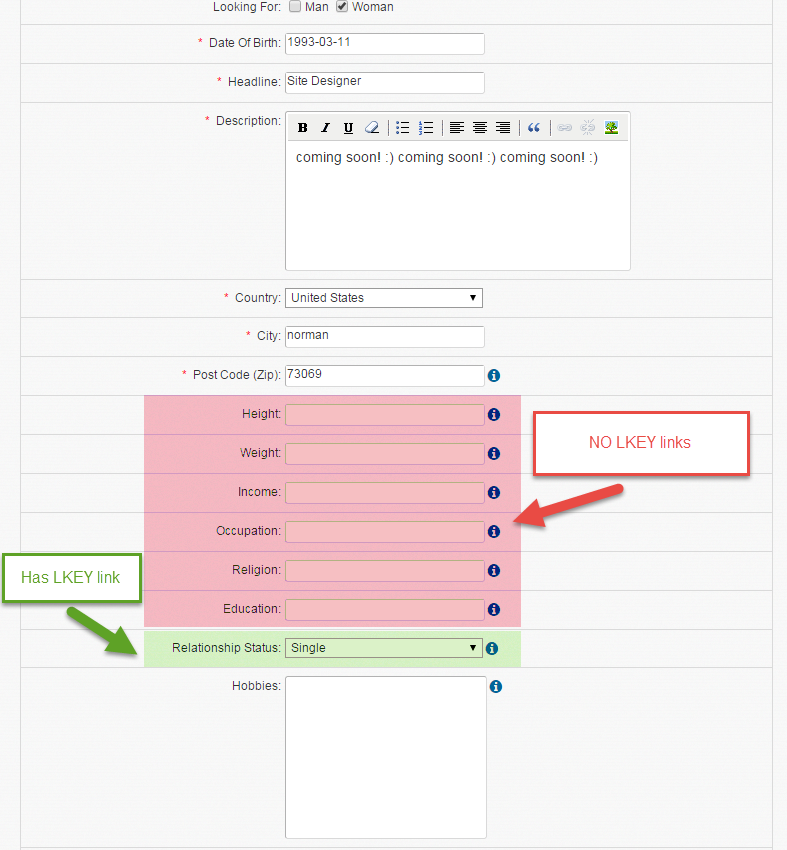This screenshot has height=850, width=787.
Task: Open info icon beside Height field
Action: point(494,414)
